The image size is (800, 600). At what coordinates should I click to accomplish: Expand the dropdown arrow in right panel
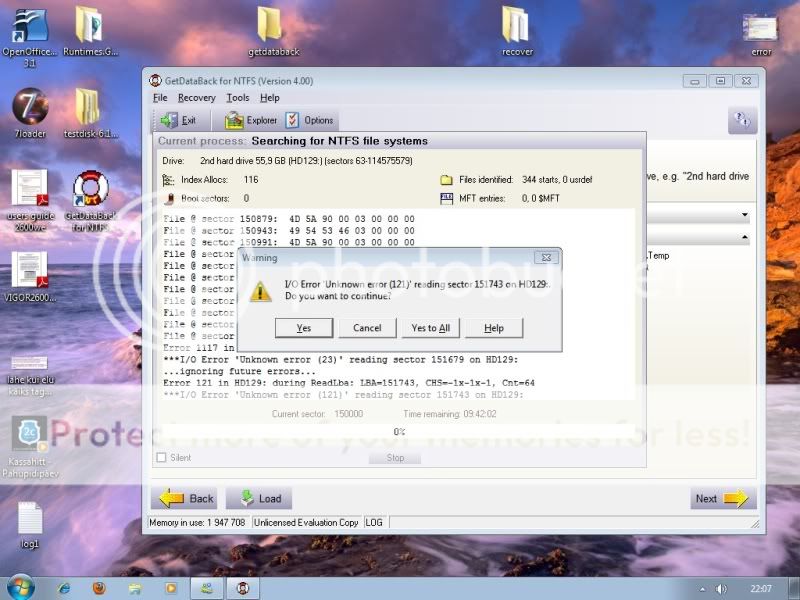(x=745, y=215)
